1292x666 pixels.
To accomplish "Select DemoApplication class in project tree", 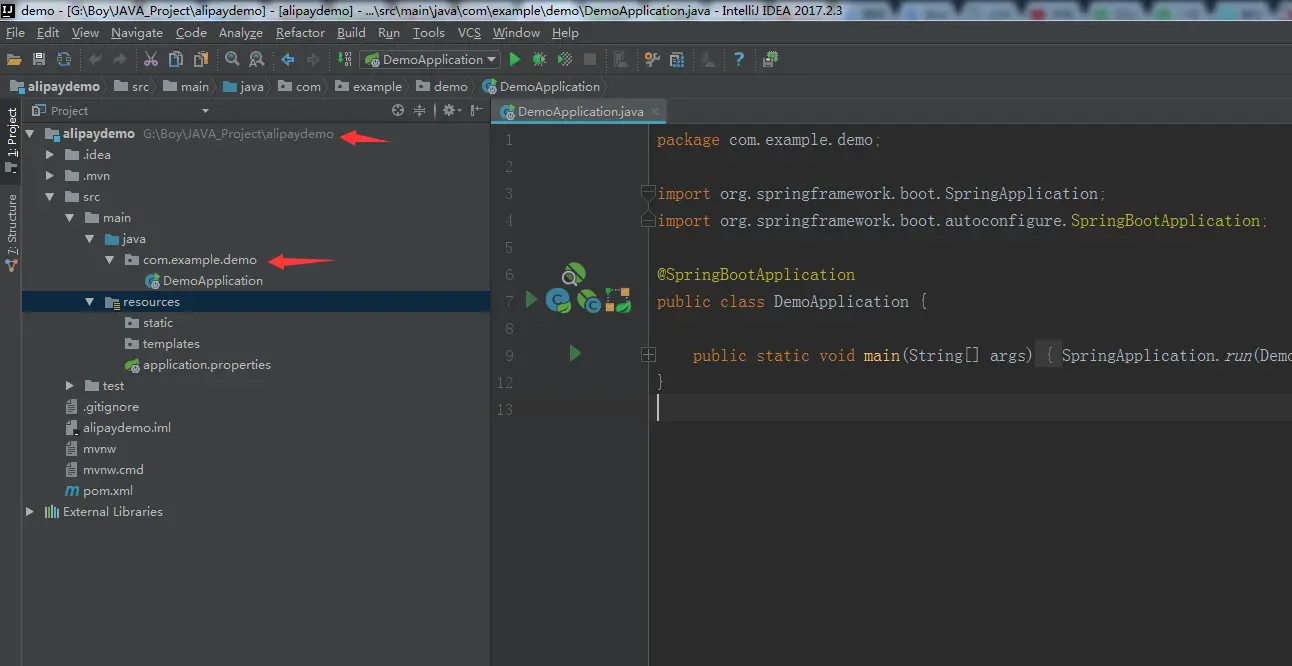I will coord(204,281).
